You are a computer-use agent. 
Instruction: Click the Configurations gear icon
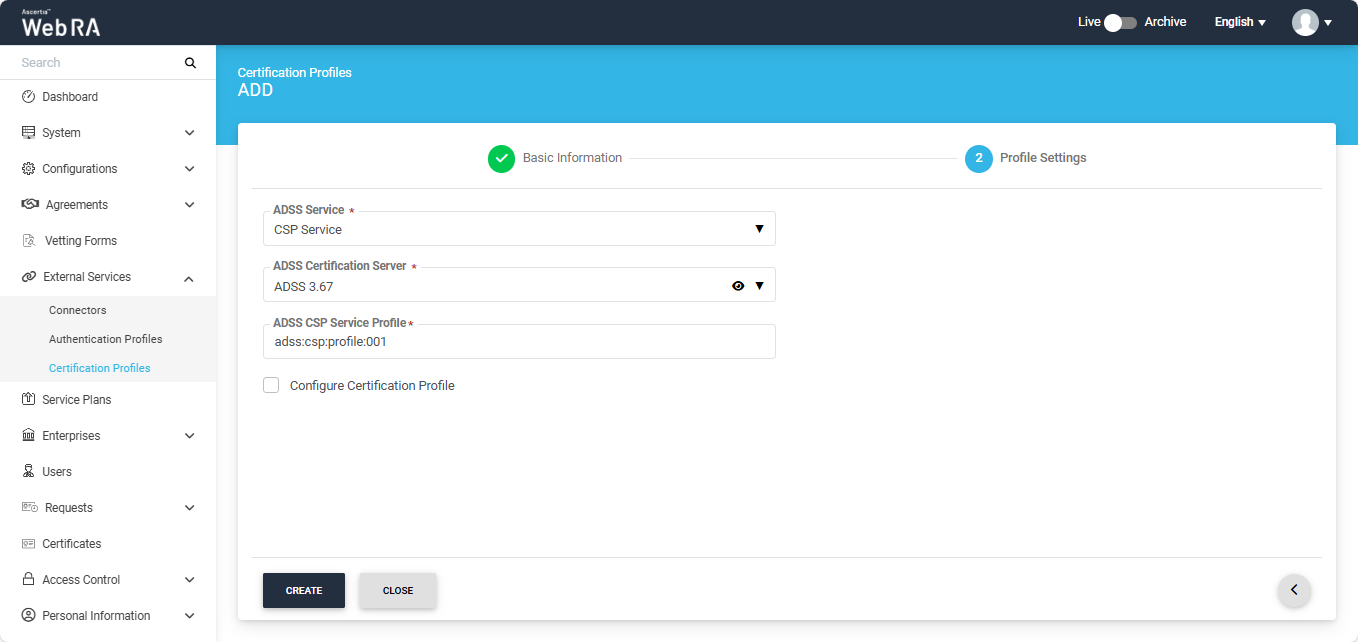pos(28,169)
